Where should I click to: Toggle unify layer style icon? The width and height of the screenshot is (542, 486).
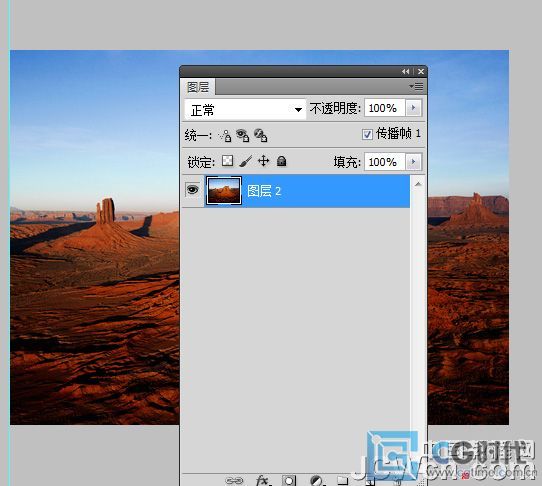point(261,135)
